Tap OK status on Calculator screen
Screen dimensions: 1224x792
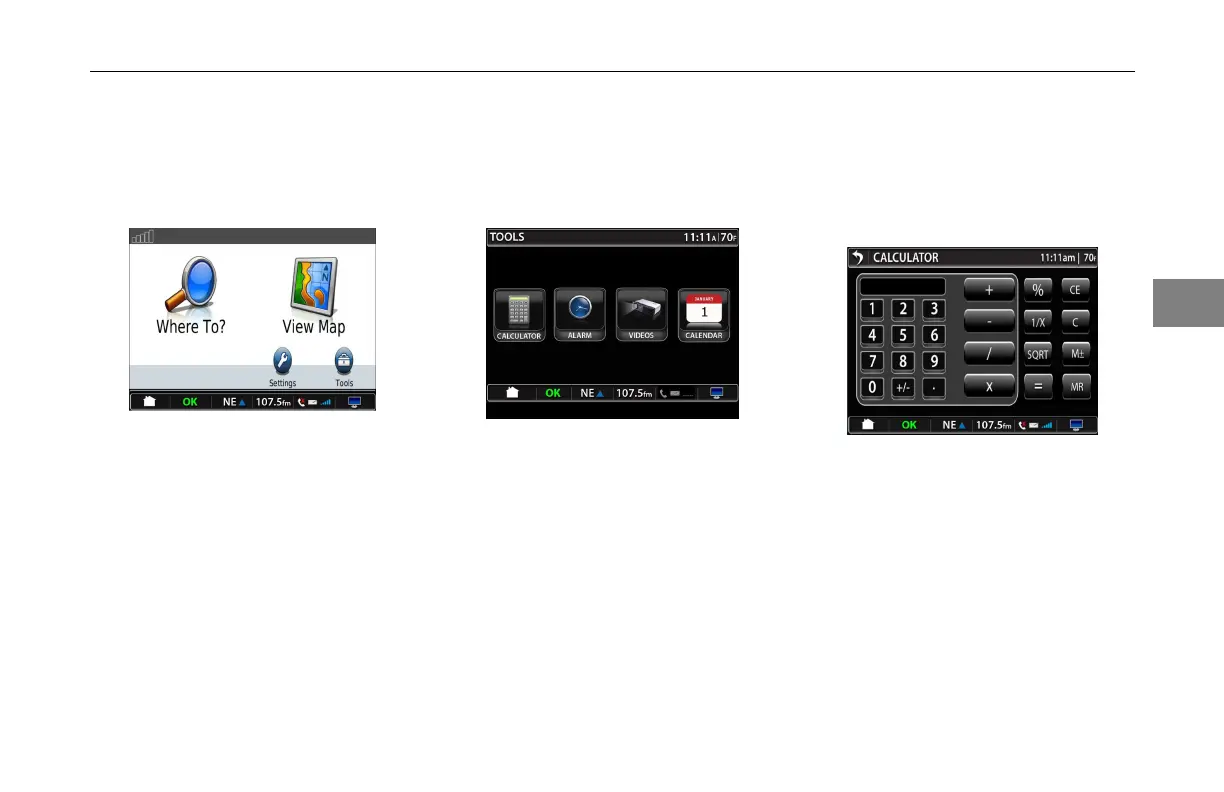pos(909,425)
